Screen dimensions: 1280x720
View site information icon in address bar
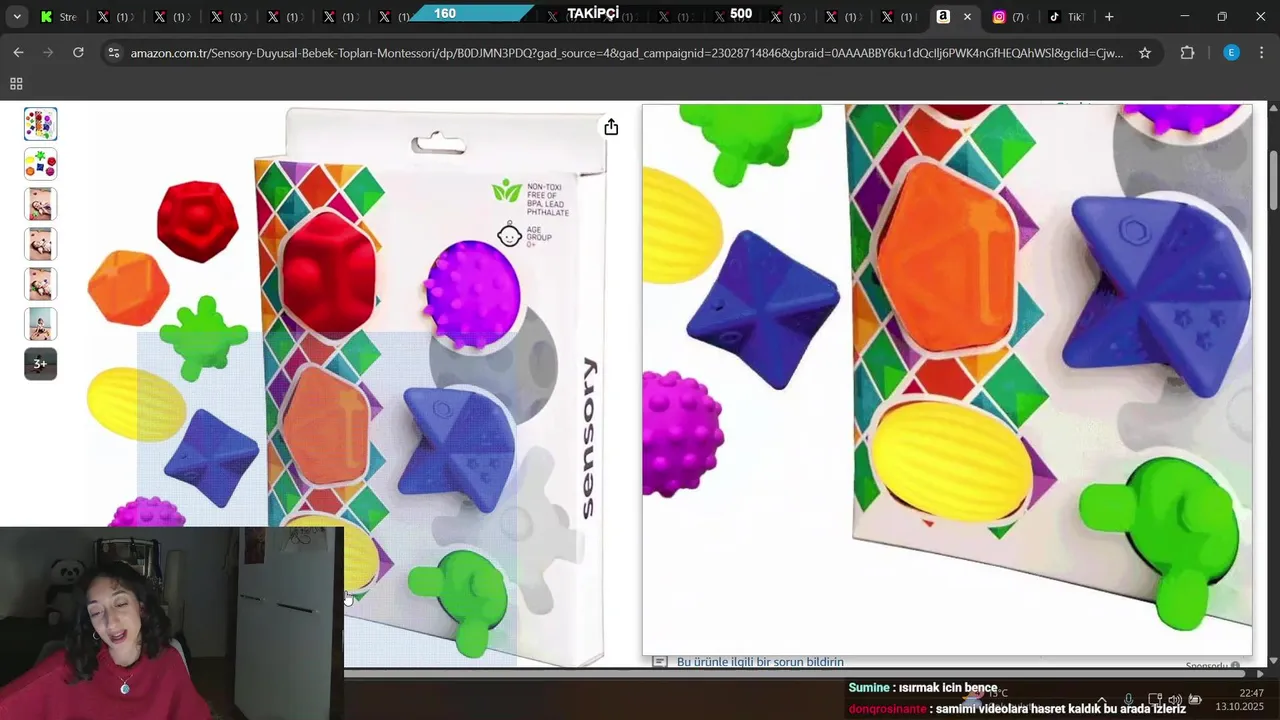tap(114, 52)
